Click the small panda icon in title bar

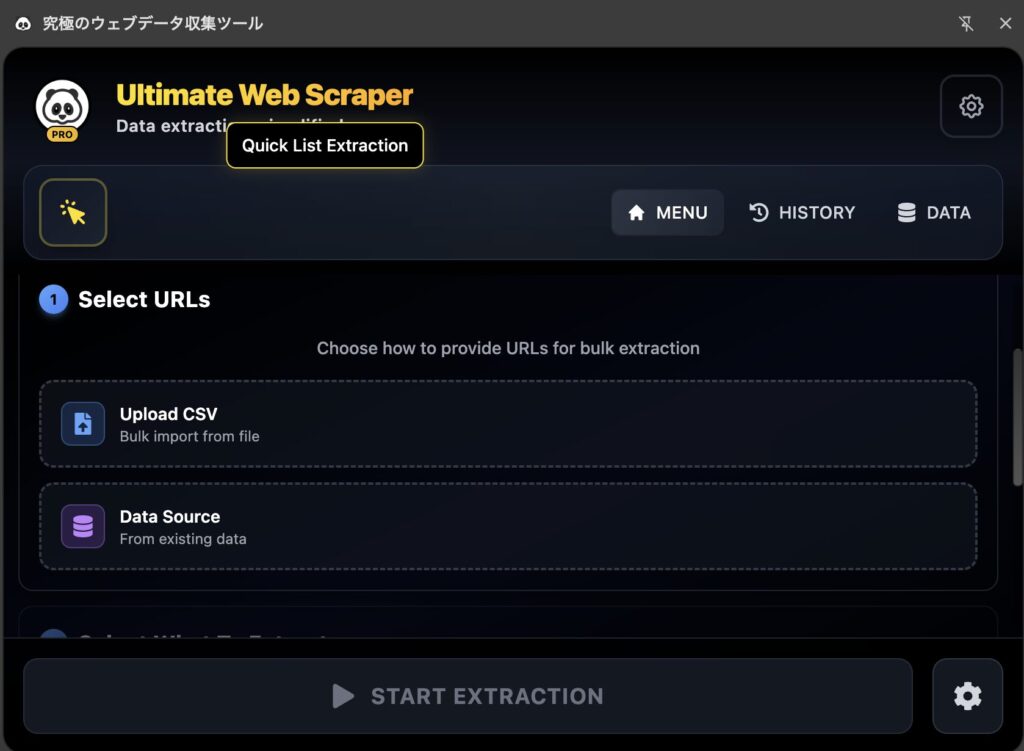pos(23,23)
